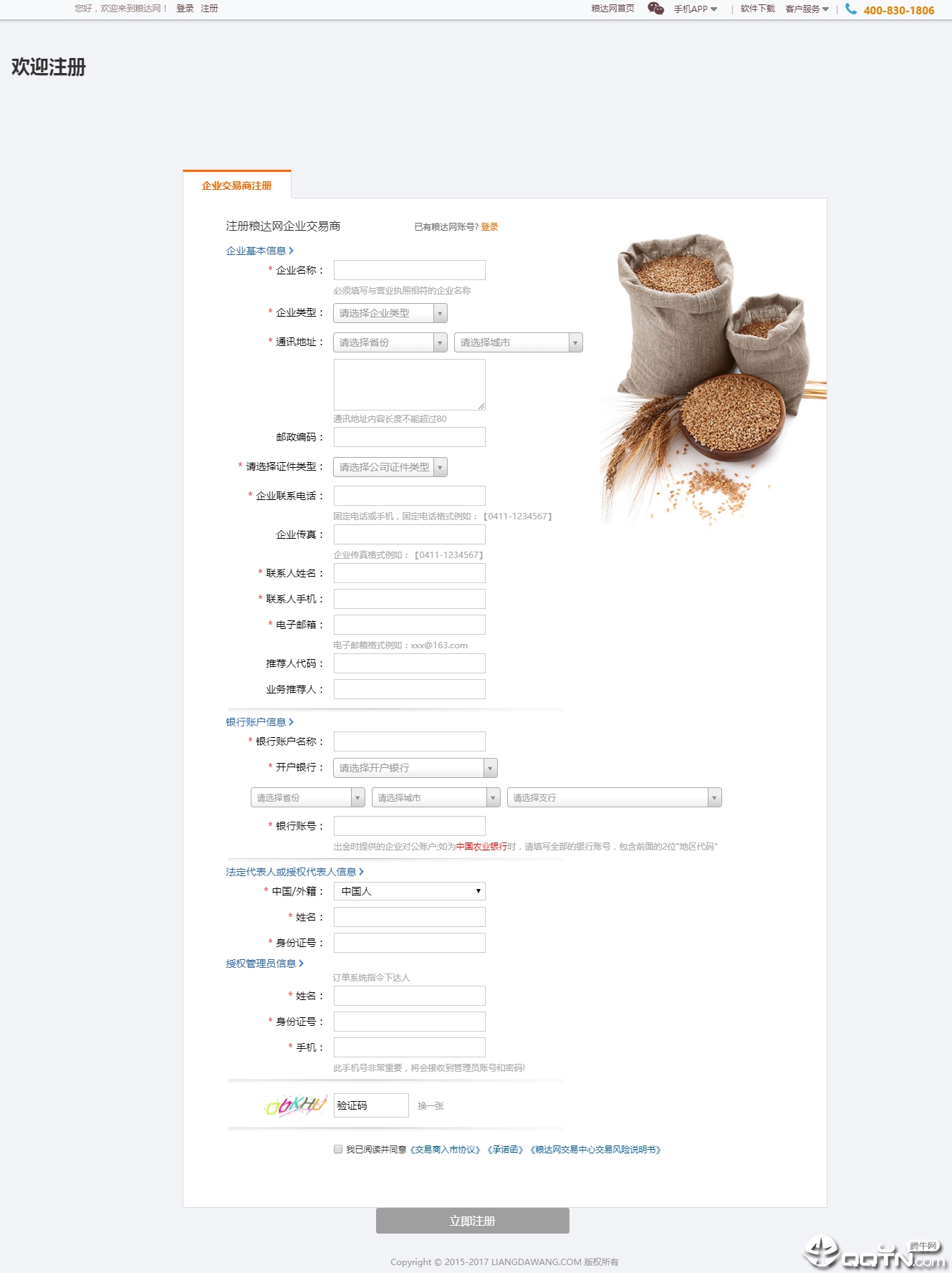Image resolution: width=952 pixels, height=1273 pixels.
Task: Expand the 请选择开户银行 dropdown
Action: 415,768
